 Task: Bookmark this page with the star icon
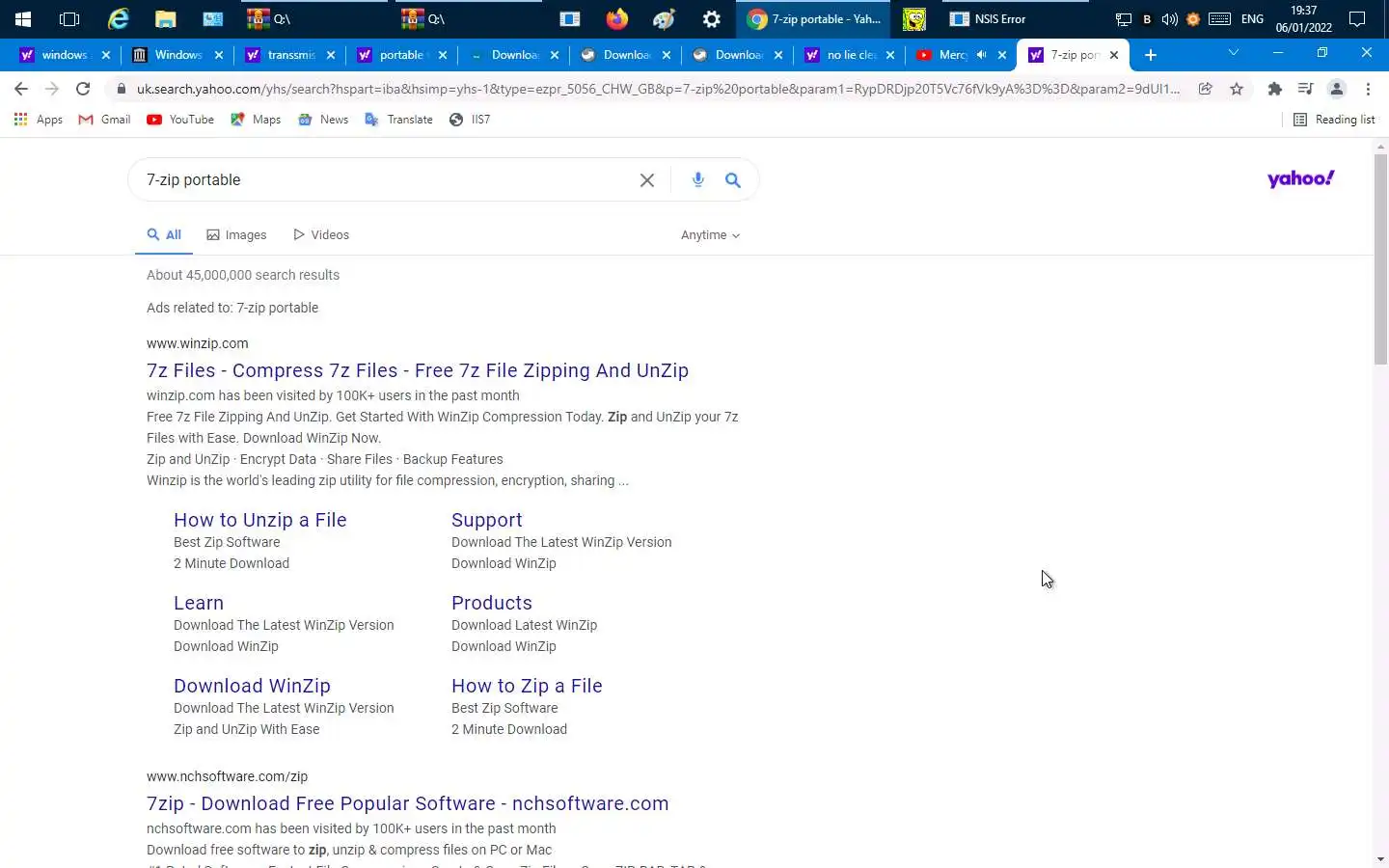pos(1237,89)
